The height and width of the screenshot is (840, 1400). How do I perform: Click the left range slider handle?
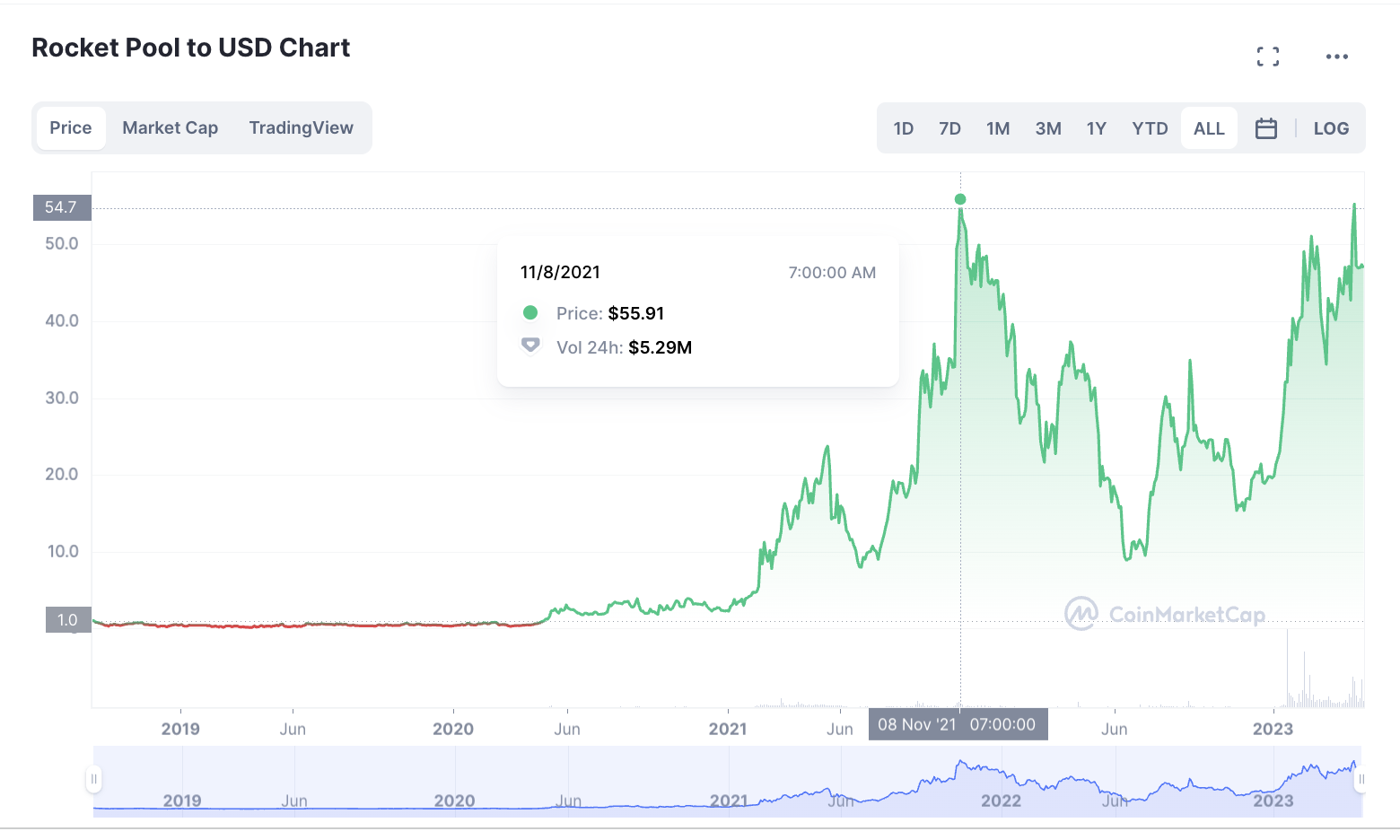coord(93,779)
